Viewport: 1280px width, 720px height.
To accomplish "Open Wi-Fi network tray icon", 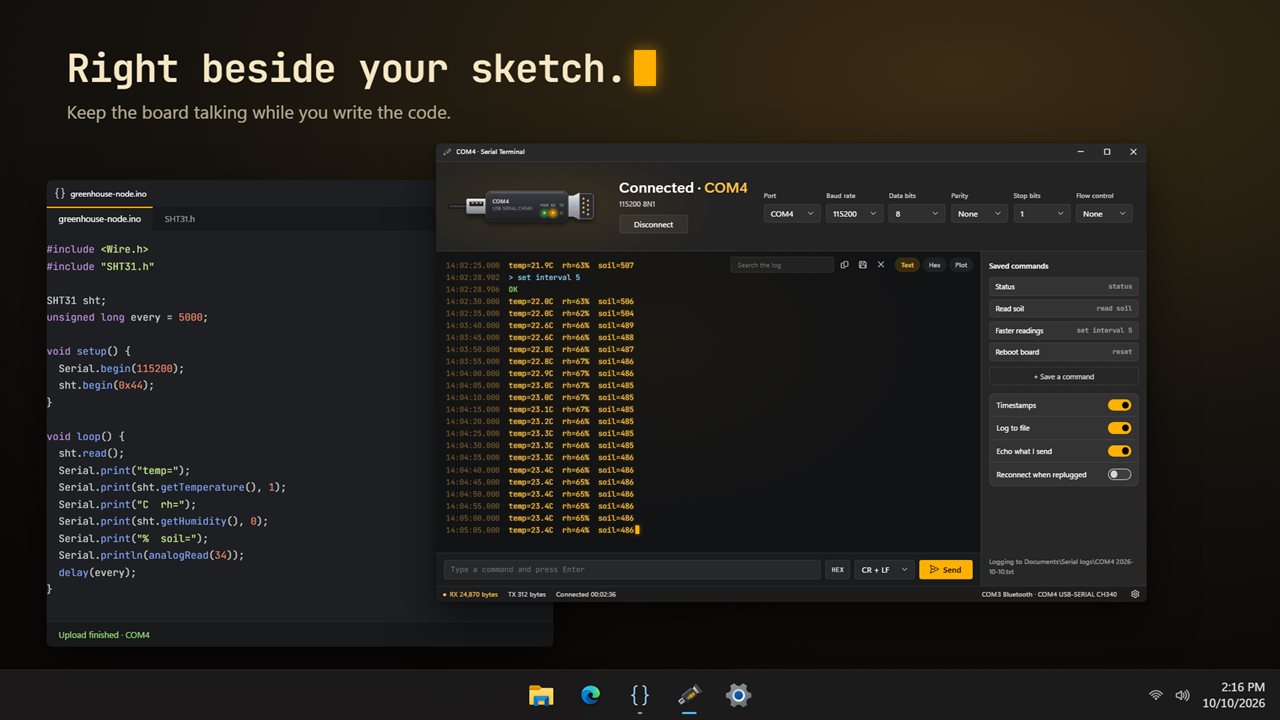I will pos(1156,695).
